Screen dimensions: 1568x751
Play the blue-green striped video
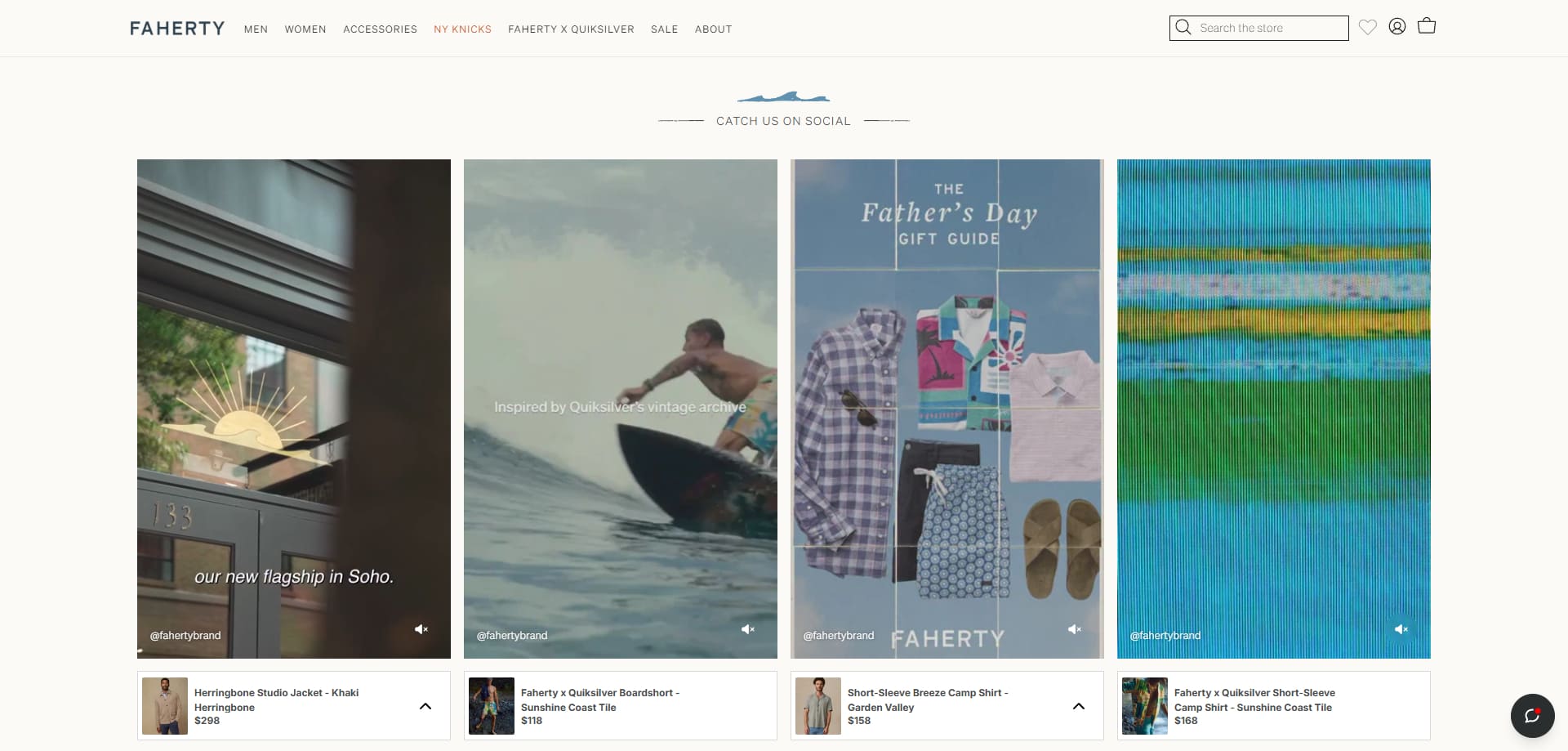tap(1274, 409)
